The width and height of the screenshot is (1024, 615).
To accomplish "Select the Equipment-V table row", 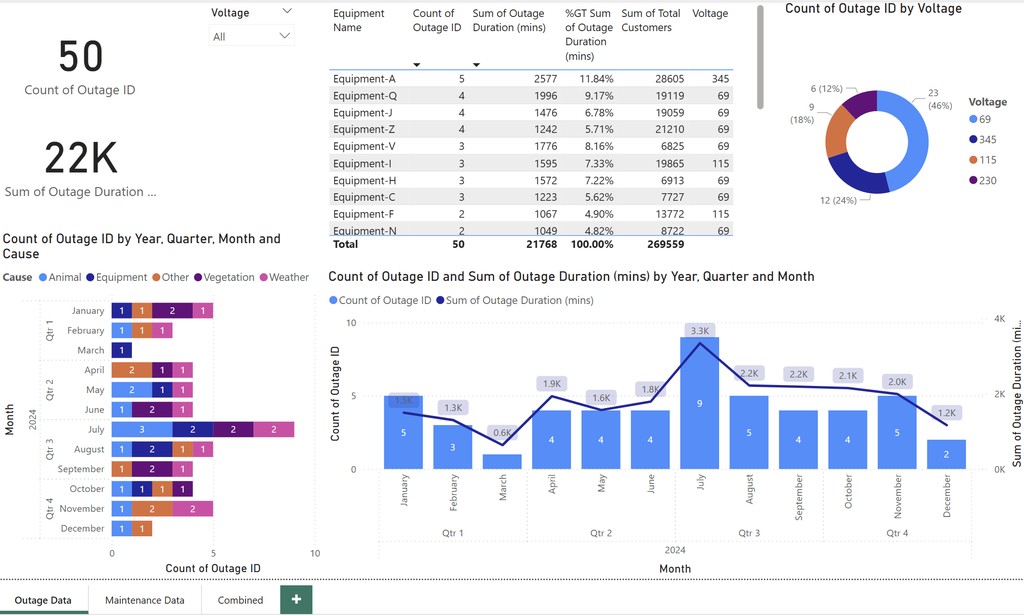I will 531,146.
